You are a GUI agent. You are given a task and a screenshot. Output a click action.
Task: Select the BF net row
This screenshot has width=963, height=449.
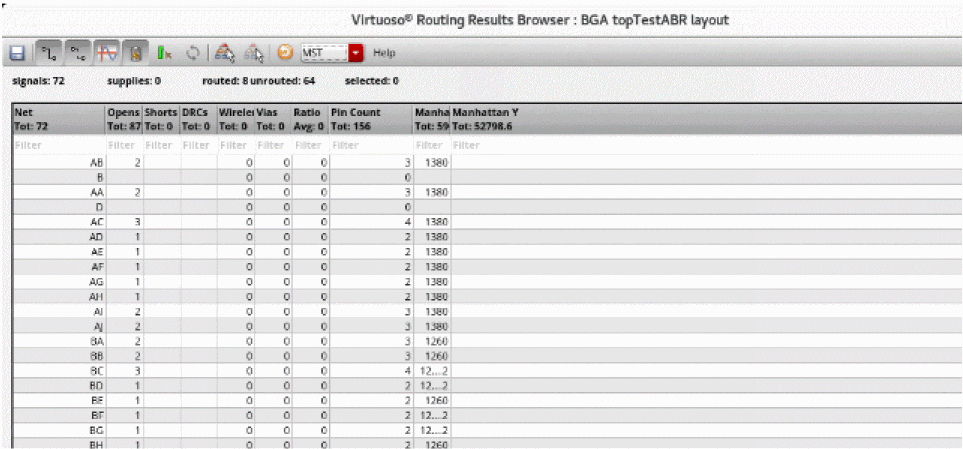(487, 415)
